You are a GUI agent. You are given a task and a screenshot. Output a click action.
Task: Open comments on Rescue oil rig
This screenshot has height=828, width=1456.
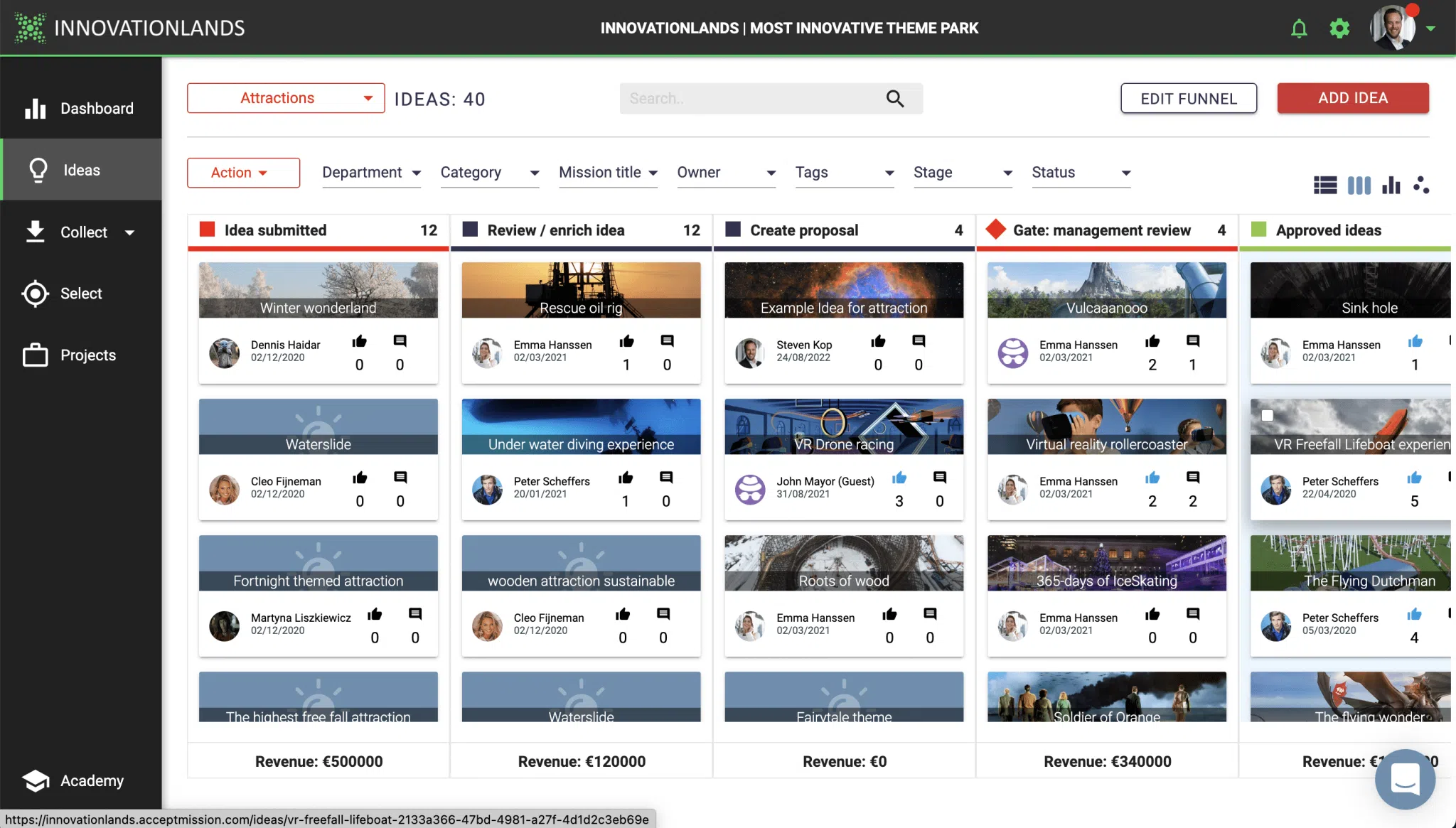667,341
